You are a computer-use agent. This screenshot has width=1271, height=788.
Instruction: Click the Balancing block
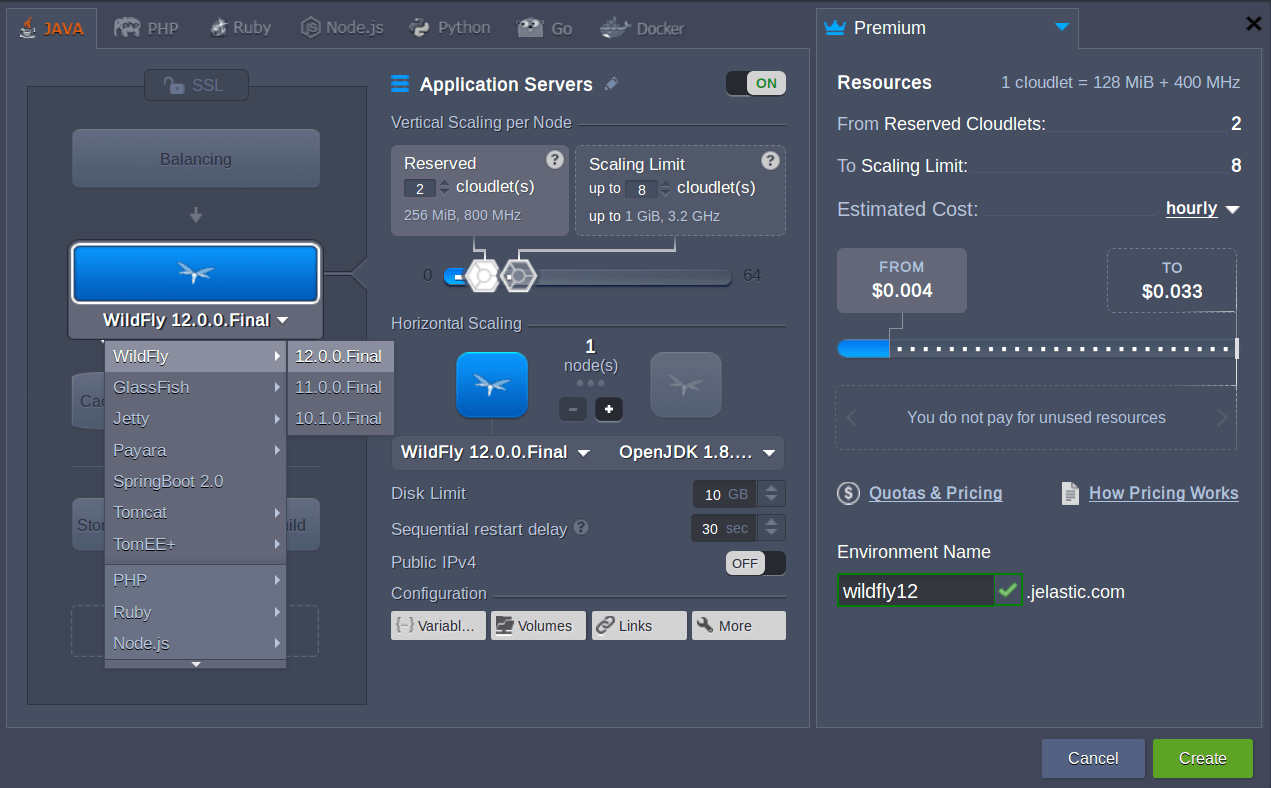[196, 159]
